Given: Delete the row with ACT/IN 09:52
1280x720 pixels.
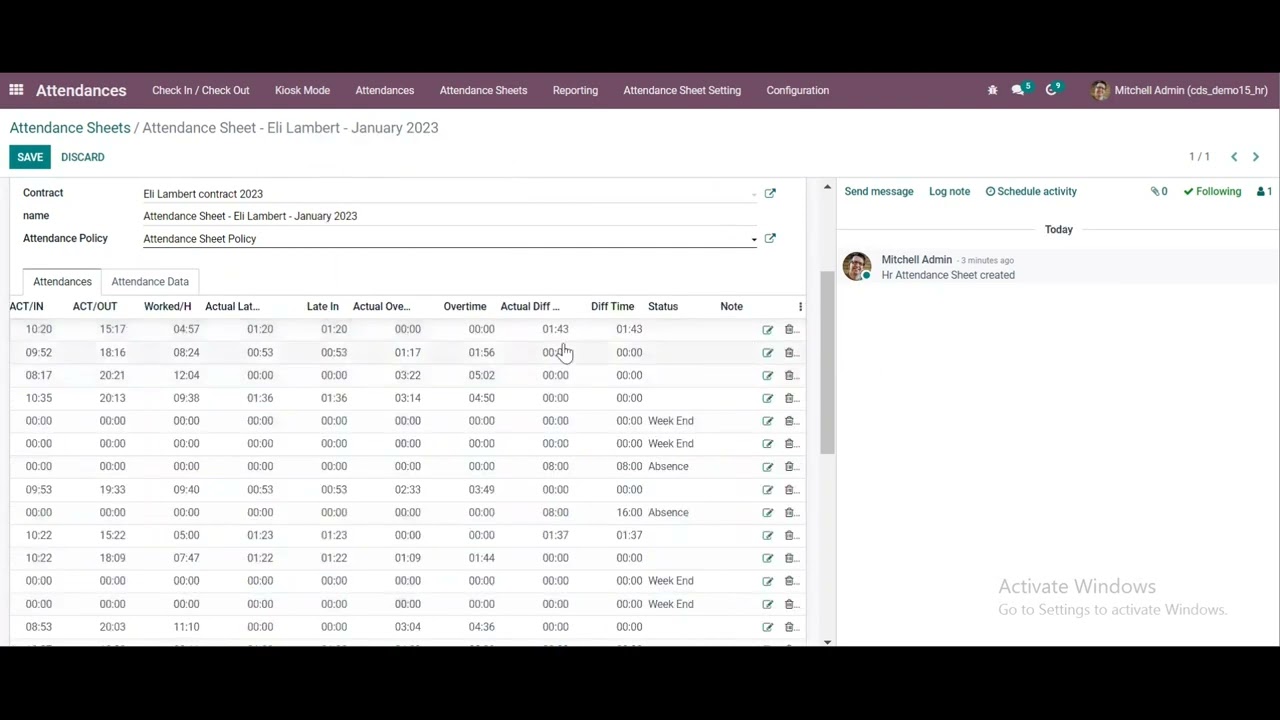Looking at the screenshot, I should 789,352.
